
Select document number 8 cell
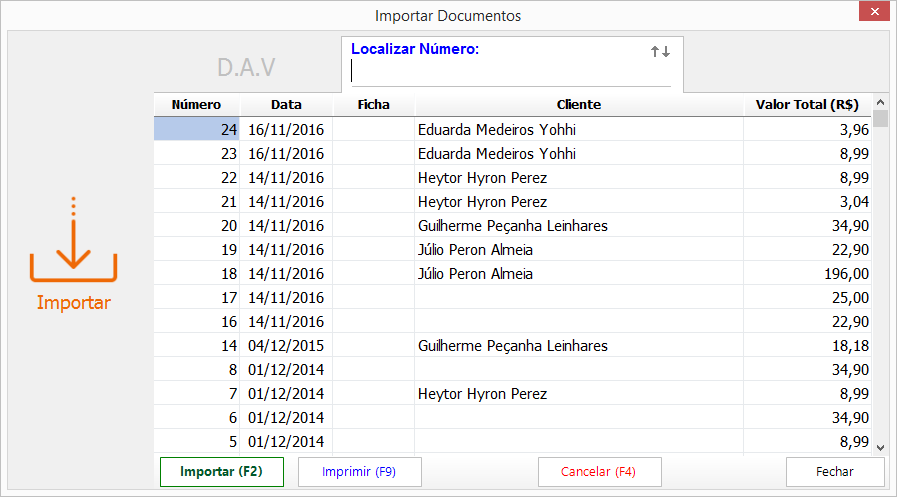(197, 370)
